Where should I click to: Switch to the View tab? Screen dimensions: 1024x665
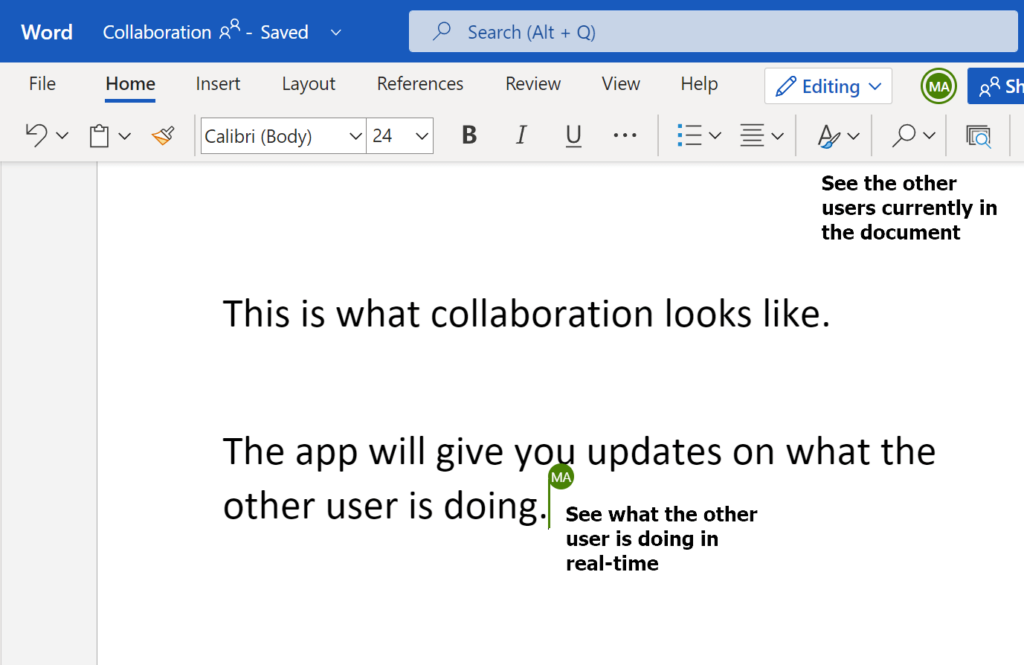(620, 84)
